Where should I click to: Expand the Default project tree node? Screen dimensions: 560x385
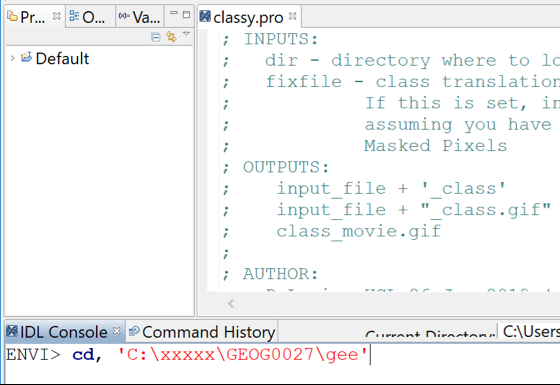(12, 58)
